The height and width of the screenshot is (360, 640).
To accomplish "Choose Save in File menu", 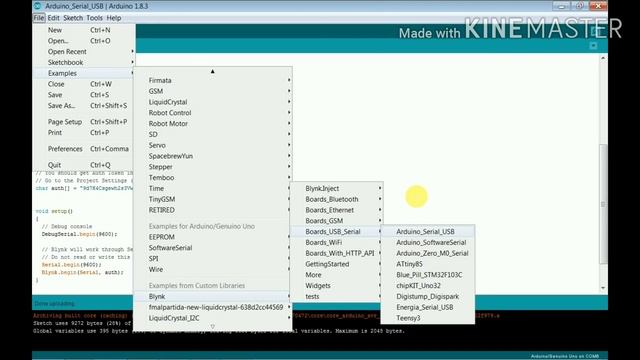I will [x=84, y=95].
